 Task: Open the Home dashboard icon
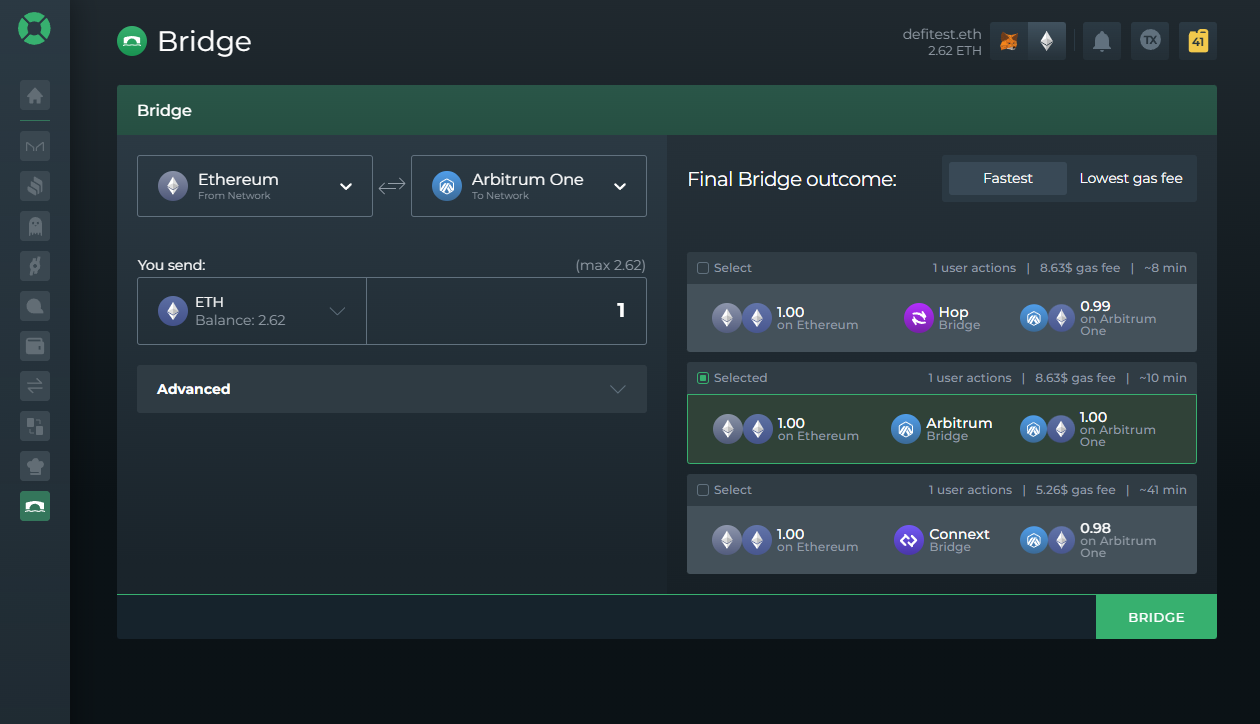click(x=35, y=95)
